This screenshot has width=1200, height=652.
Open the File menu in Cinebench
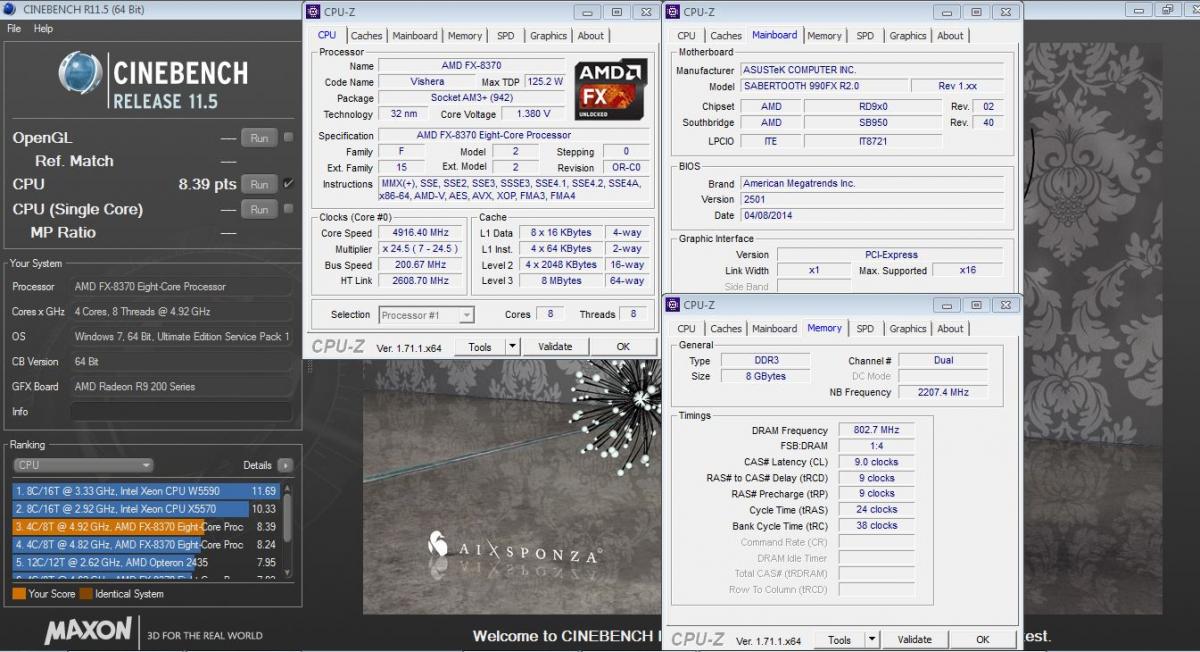[14, 29]
